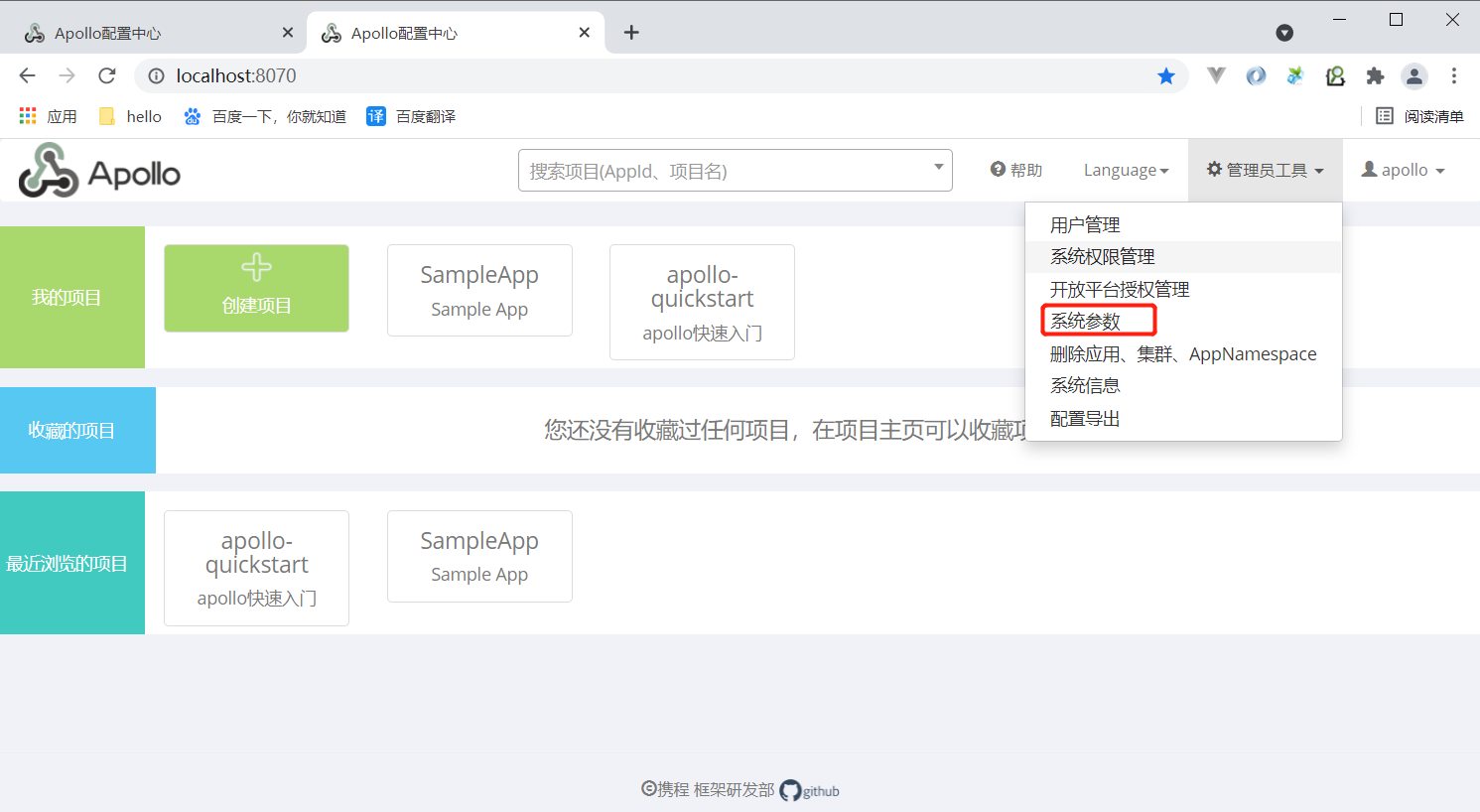Open the browser extensions puzzle icon
Screen dimensions: 1480x812
pos(1375,75)
